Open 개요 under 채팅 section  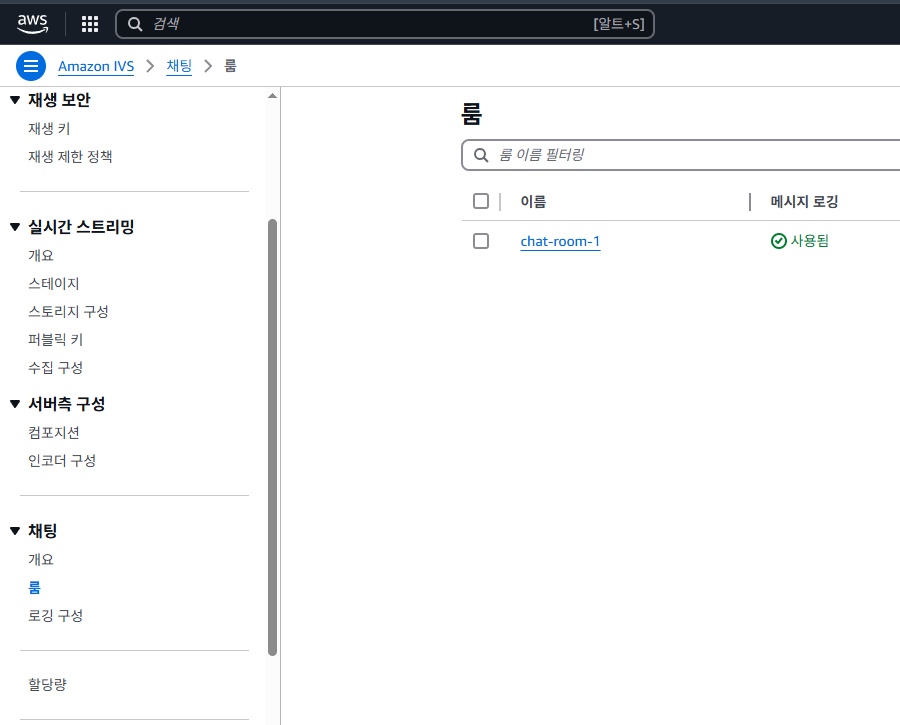[x=41, y=560]
